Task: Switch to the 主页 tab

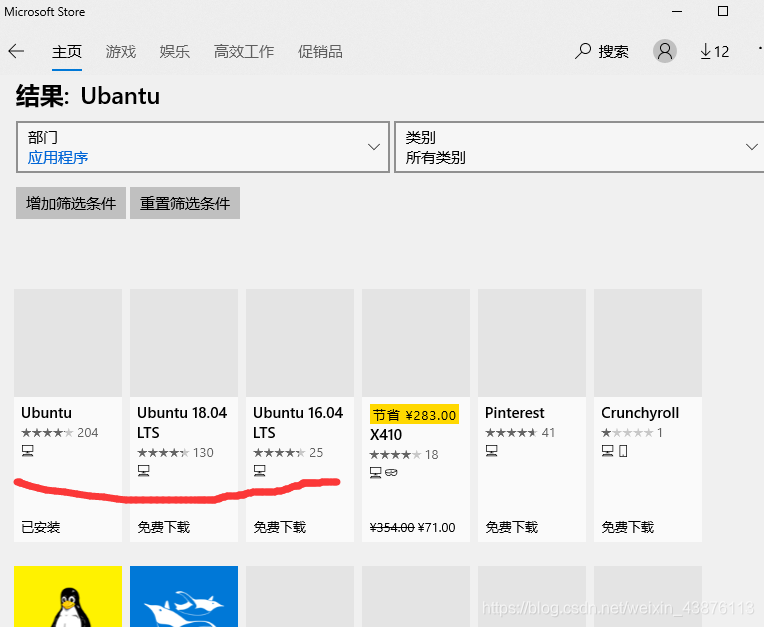Action: (x=67, y=51)
